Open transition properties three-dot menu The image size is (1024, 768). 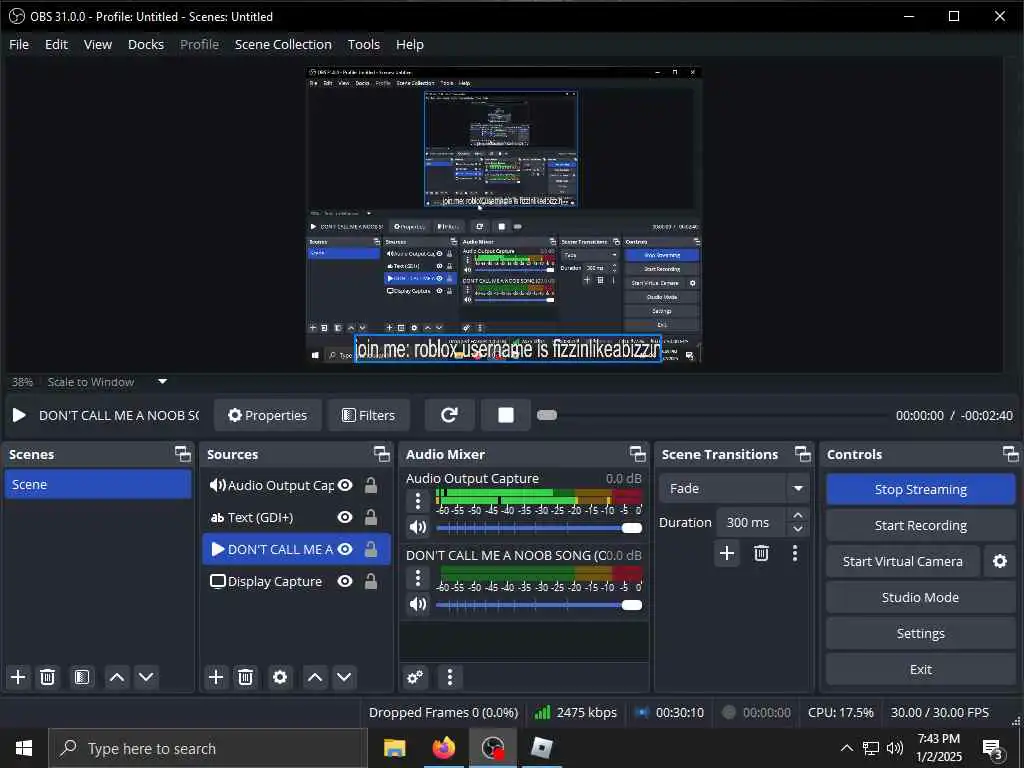795,554
